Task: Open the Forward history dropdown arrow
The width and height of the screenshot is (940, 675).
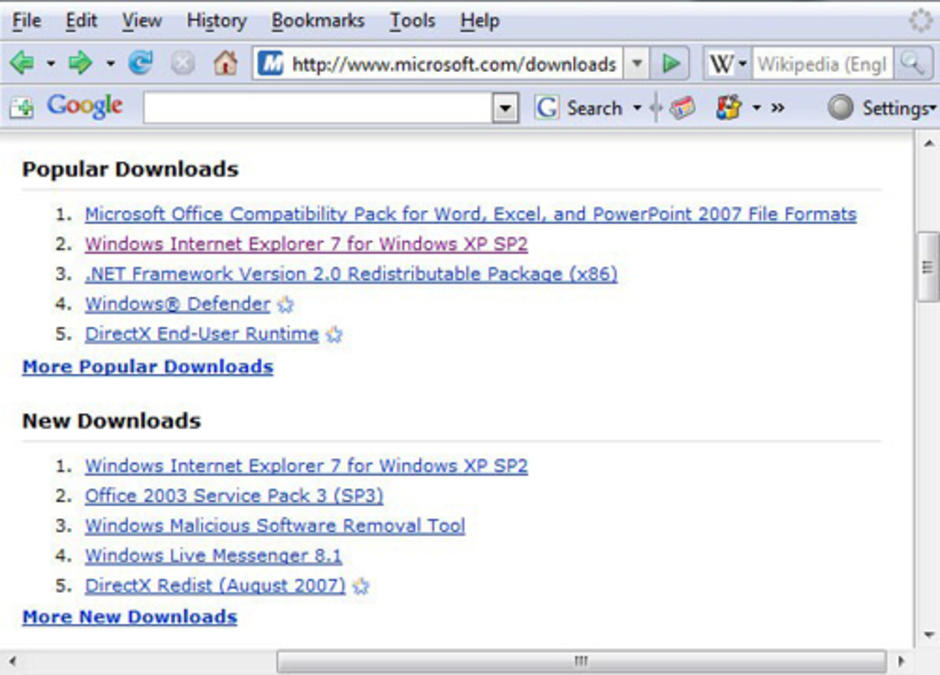Action: click(110, 63)
